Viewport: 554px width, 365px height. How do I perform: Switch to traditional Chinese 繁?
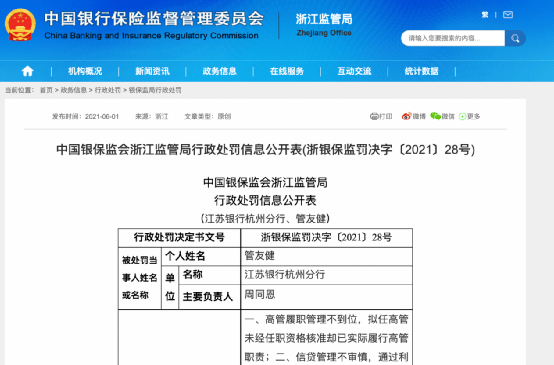pyautogui.click(x=485, y=15)
